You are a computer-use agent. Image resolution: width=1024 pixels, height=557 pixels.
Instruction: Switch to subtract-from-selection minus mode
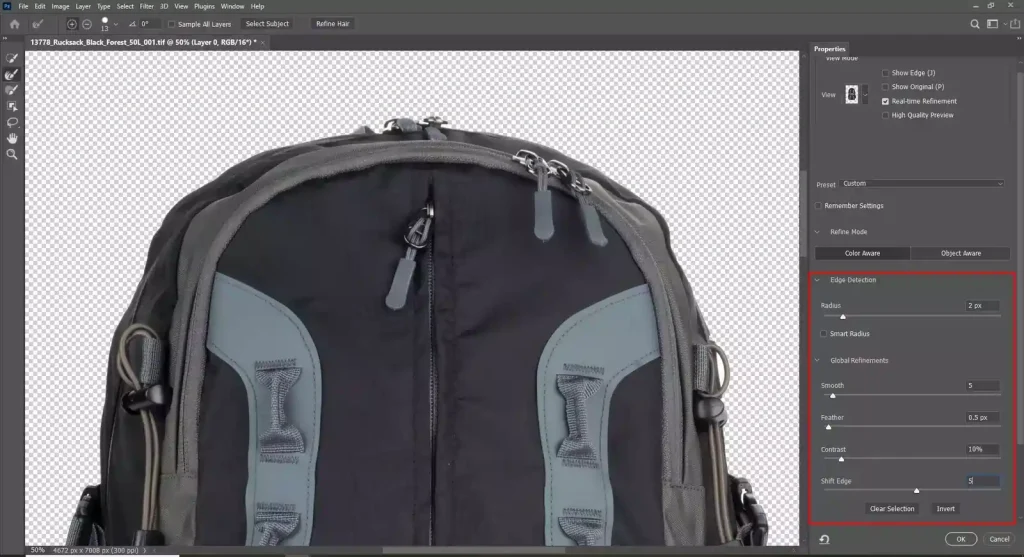87,24
